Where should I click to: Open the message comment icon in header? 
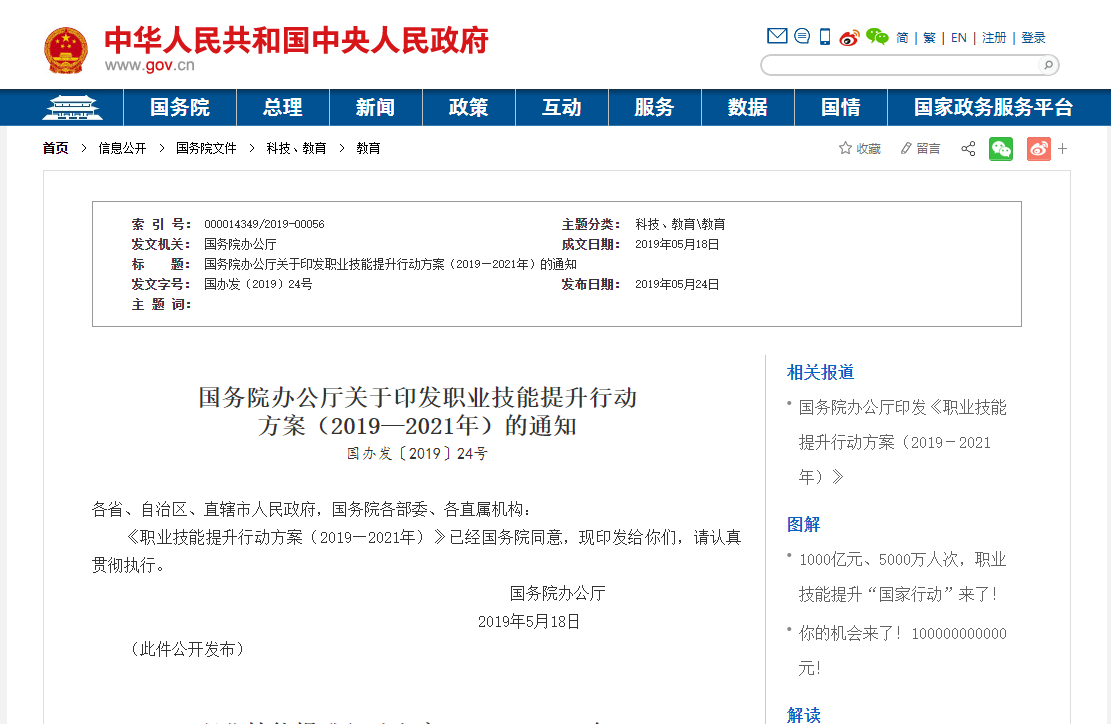[801, 36]
